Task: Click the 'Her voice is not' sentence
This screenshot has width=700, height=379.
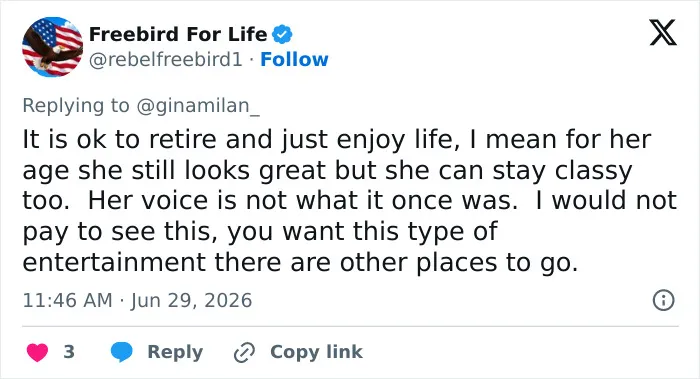Action: [x=302, y=201]
